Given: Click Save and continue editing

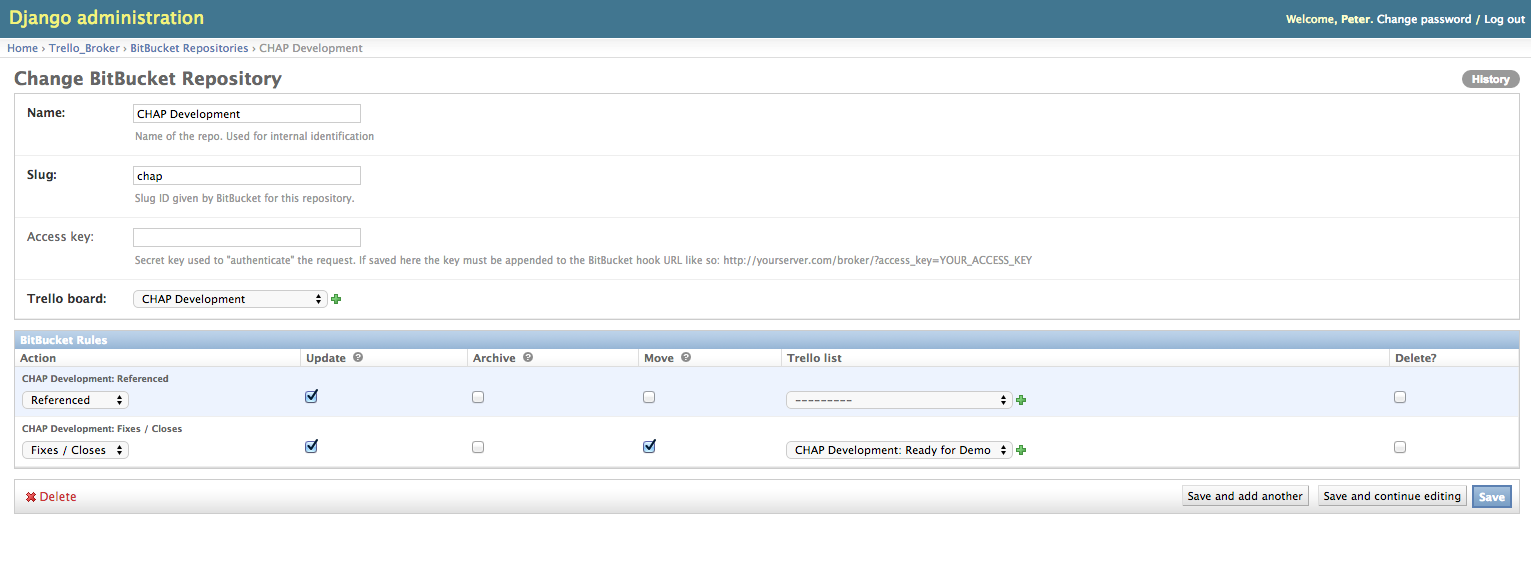Looking at the screenshot, I should 1392,496.
